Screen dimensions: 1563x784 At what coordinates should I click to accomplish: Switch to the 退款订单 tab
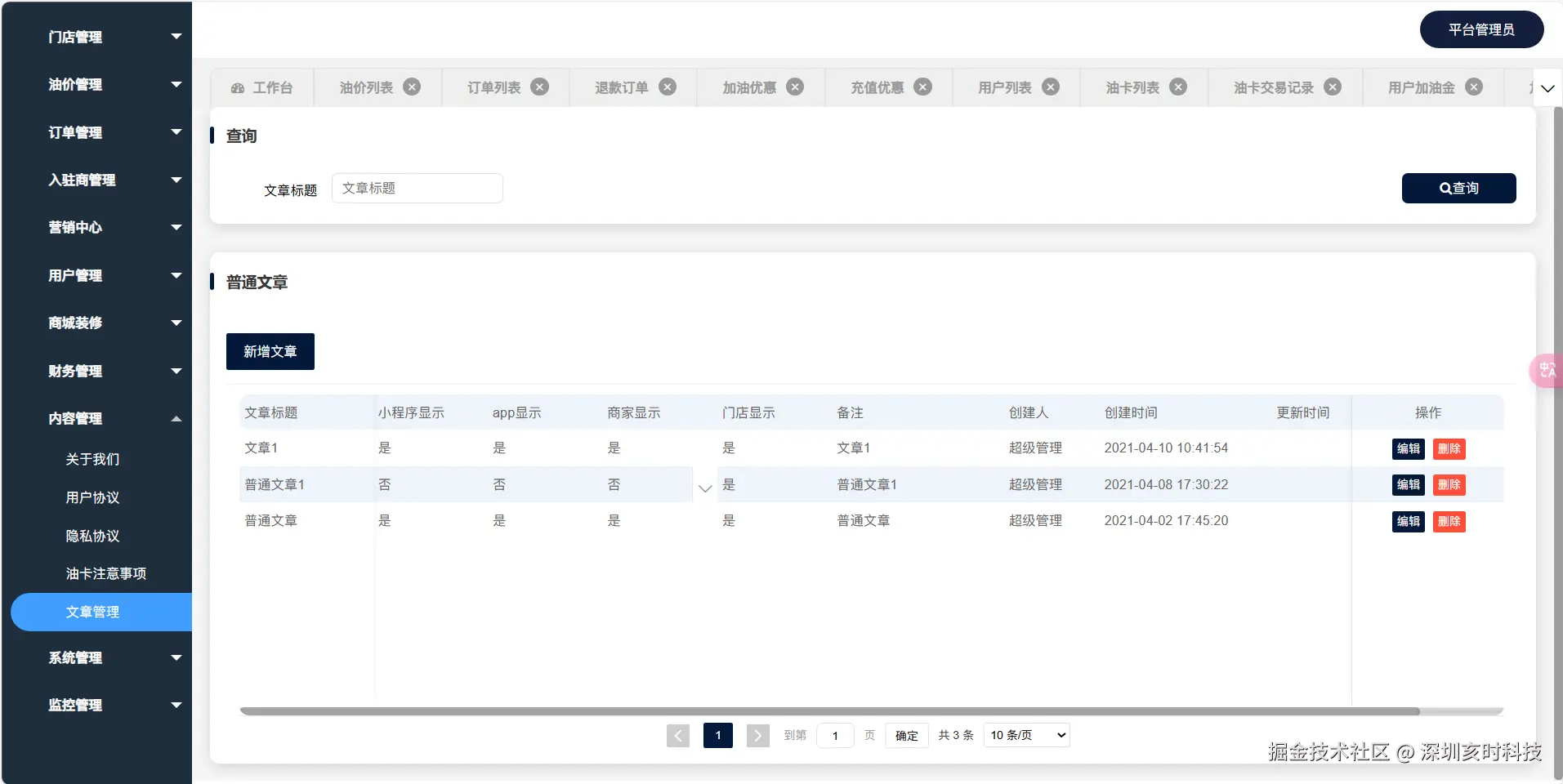[621, 87]
